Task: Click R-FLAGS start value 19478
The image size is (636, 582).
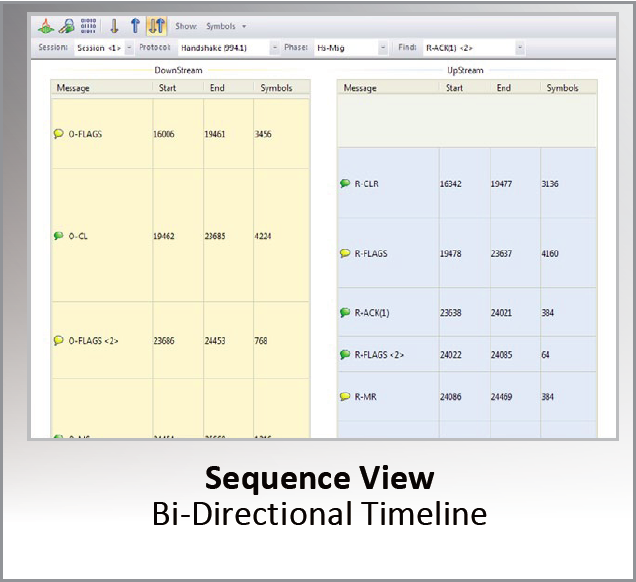Action: 451,253
